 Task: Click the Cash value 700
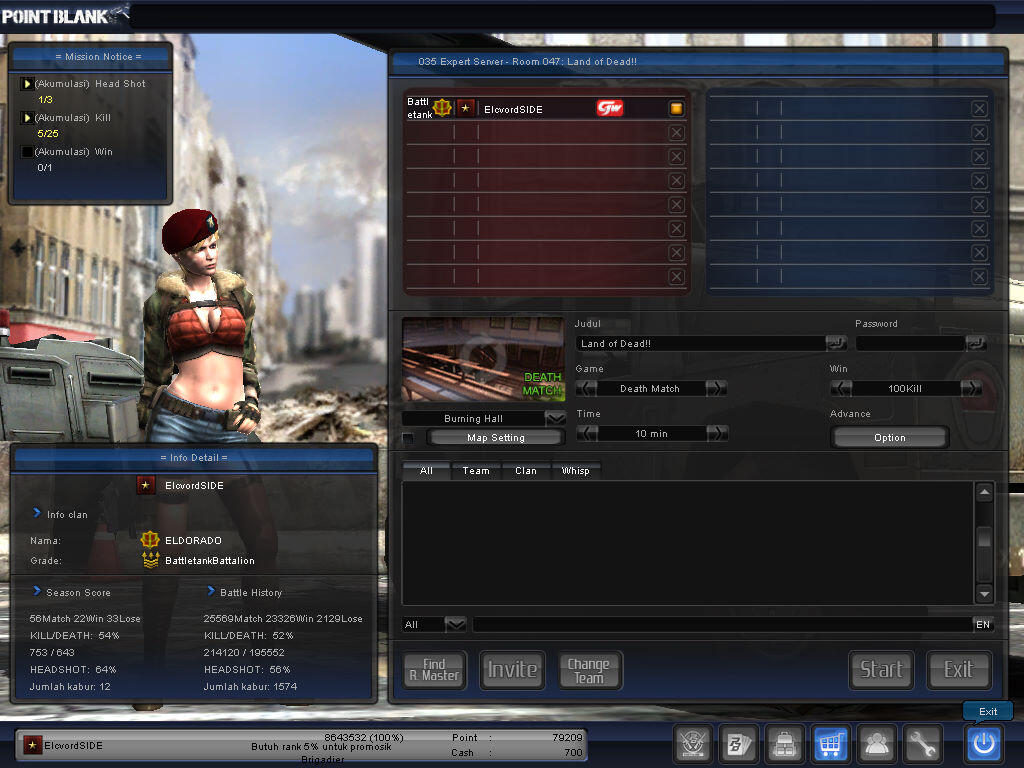(573, 752)
